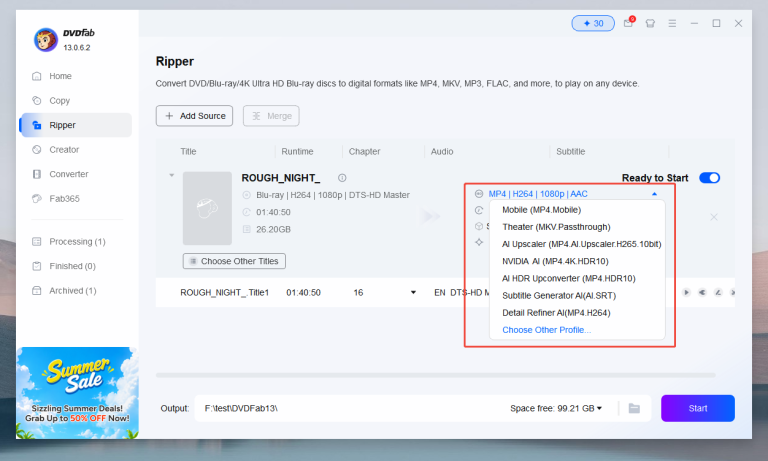Browse output folder with the folder icon

634,408
